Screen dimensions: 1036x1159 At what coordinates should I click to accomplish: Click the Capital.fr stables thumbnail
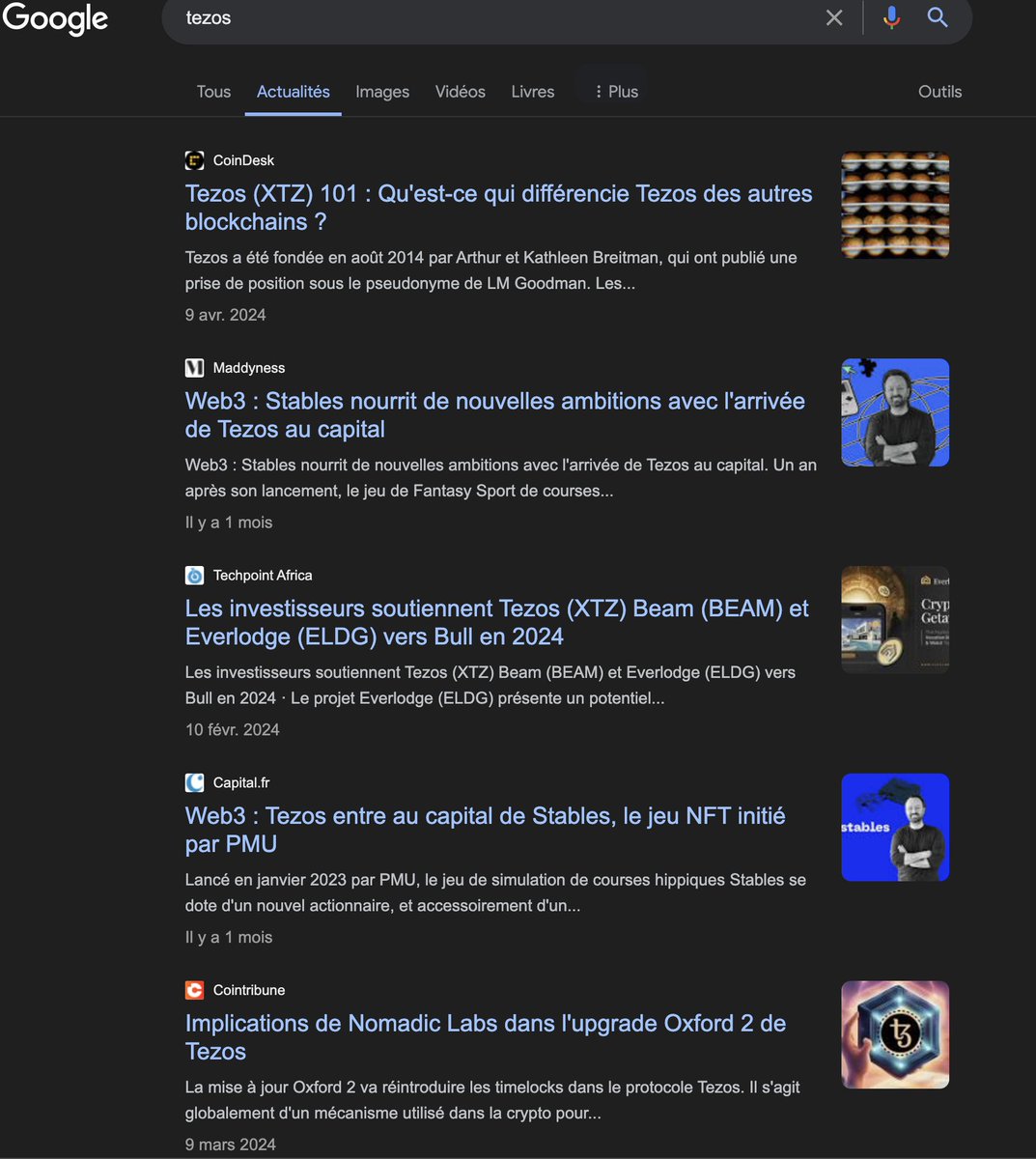pos(895,828)
